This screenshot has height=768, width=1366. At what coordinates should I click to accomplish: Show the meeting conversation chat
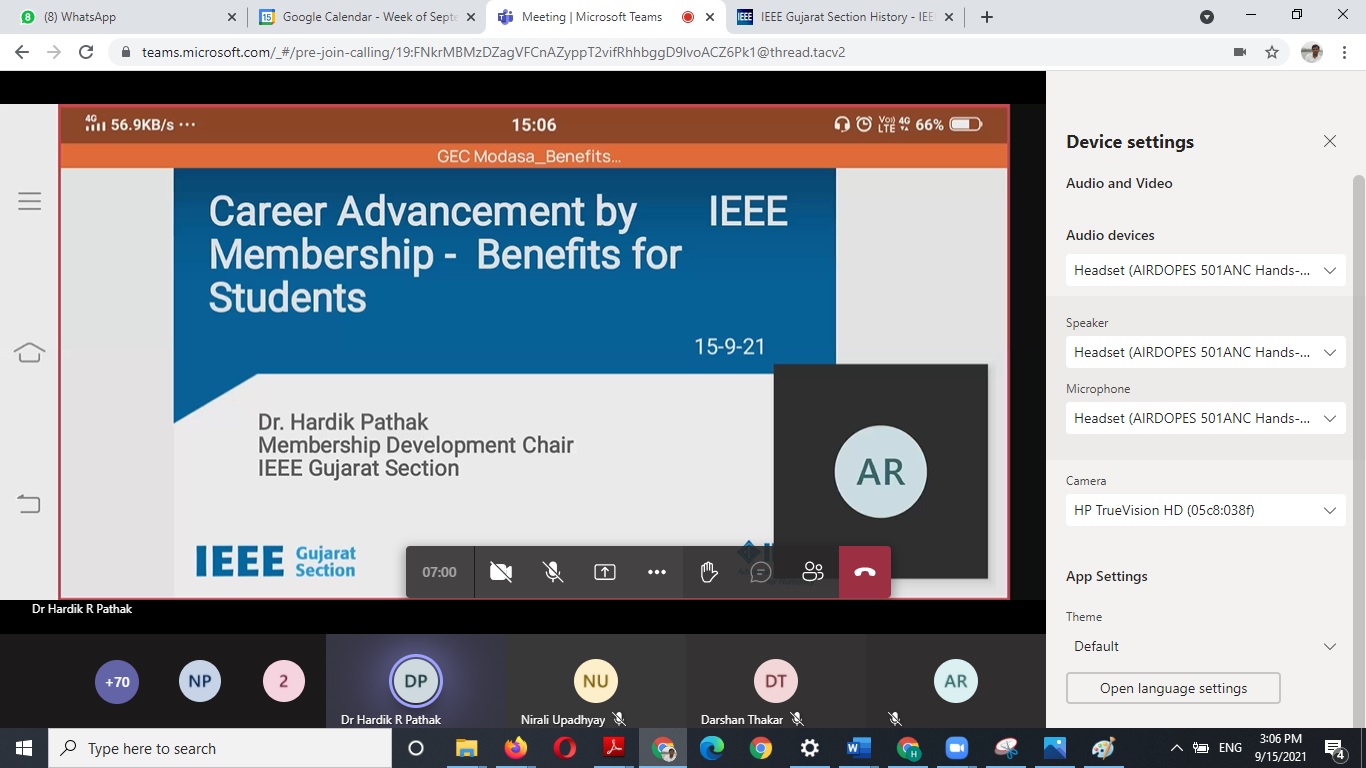[x=761, y=572]
